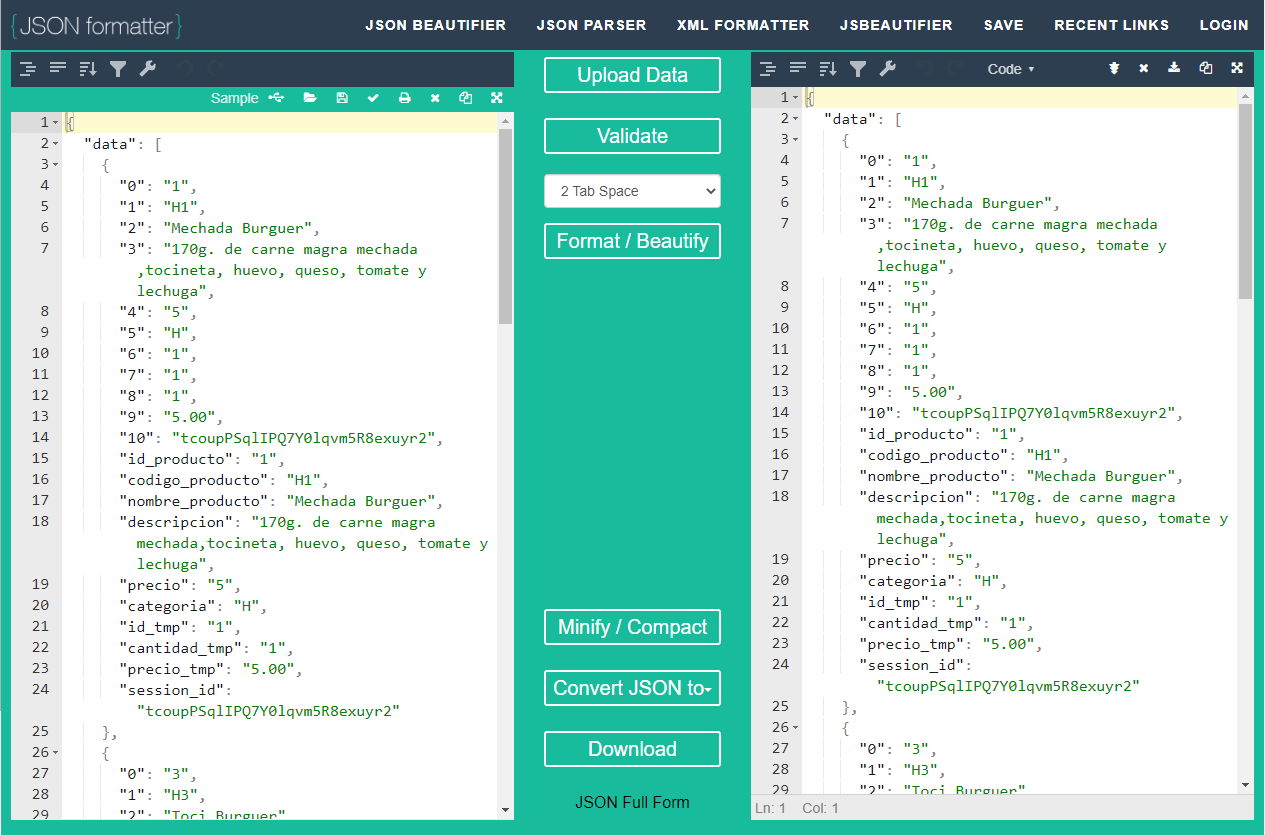Go to RECENT LINKS in top menu

tap(1111, 25)
